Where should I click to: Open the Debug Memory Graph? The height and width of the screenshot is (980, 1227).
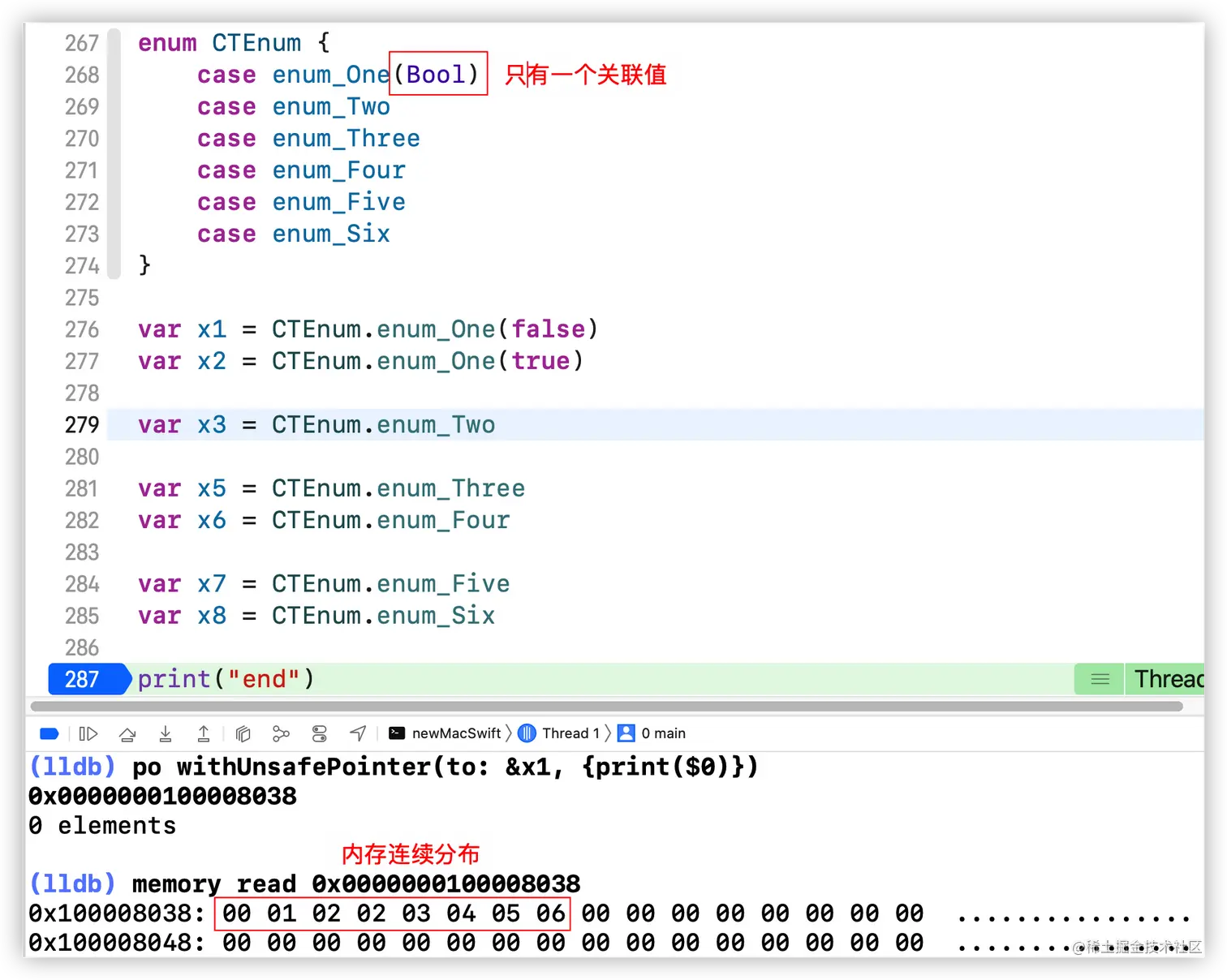pyautogui.click(x=281, y=733)
